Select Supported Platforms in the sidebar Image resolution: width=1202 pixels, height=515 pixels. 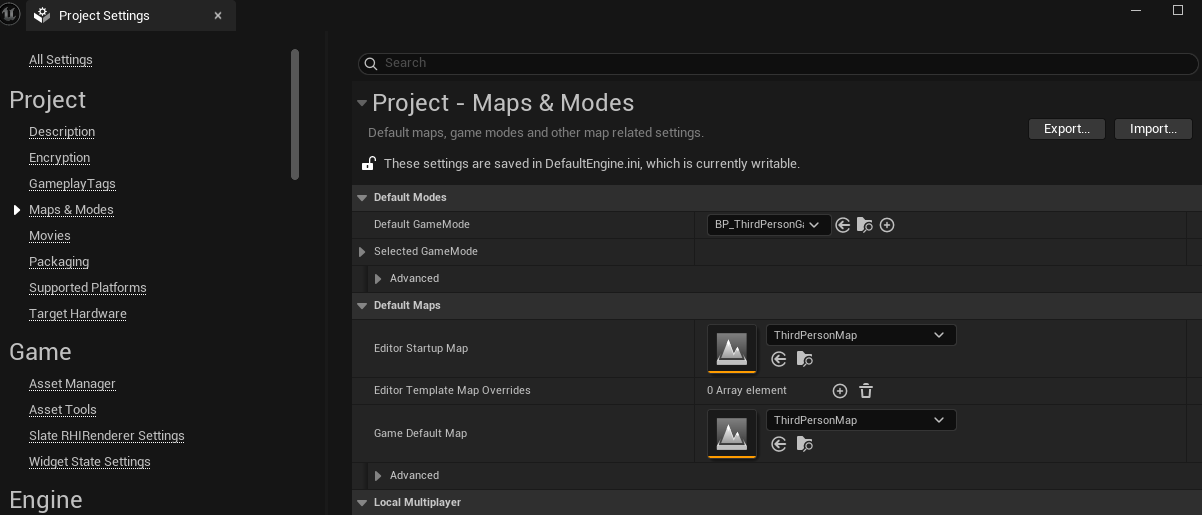[x=88, y=288]
